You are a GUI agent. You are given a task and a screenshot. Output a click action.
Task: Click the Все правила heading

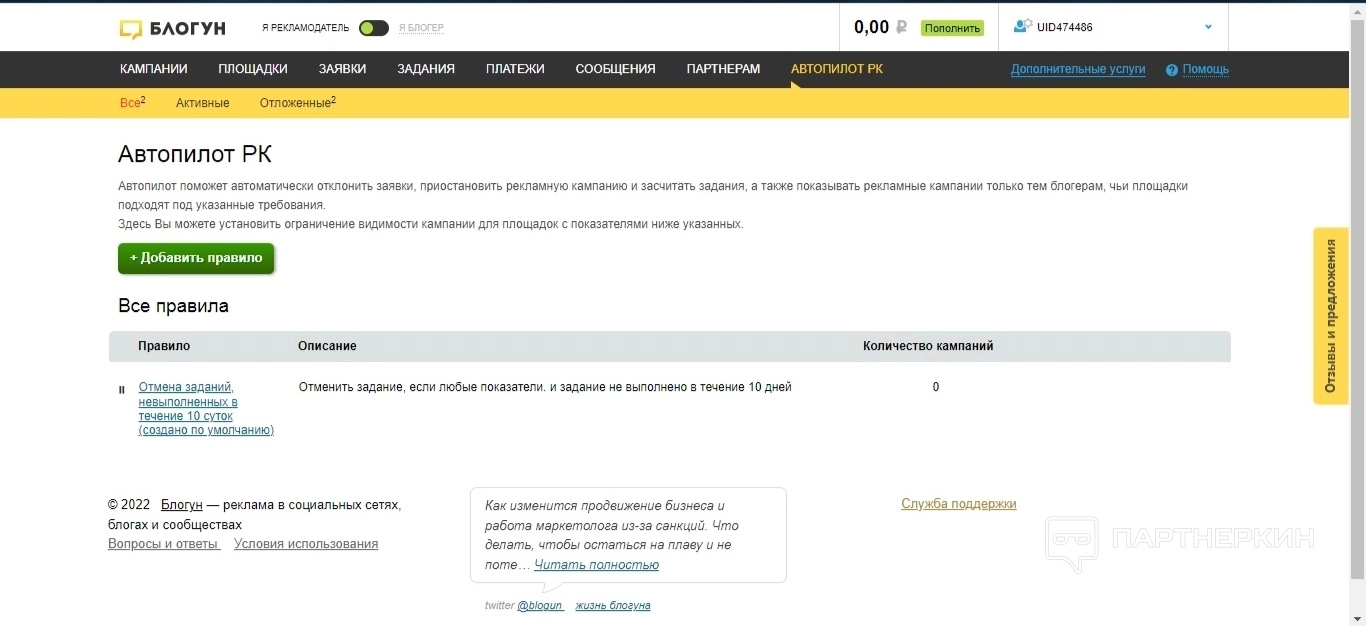click(174, 306)
